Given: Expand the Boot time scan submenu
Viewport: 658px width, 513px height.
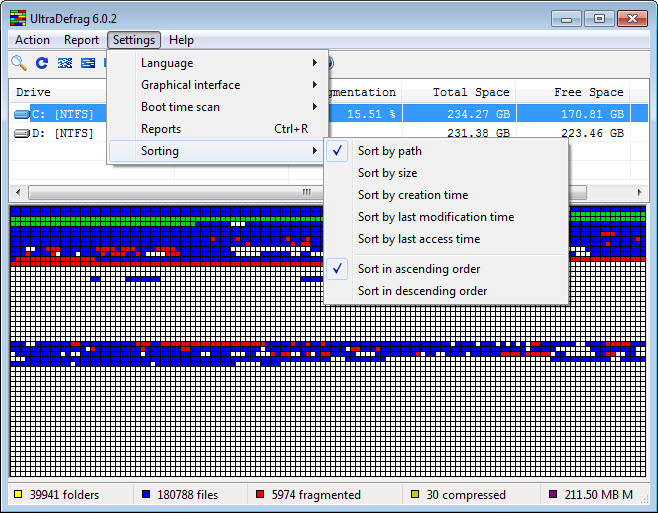Looking at the screenshot, I should click(217, 107).
